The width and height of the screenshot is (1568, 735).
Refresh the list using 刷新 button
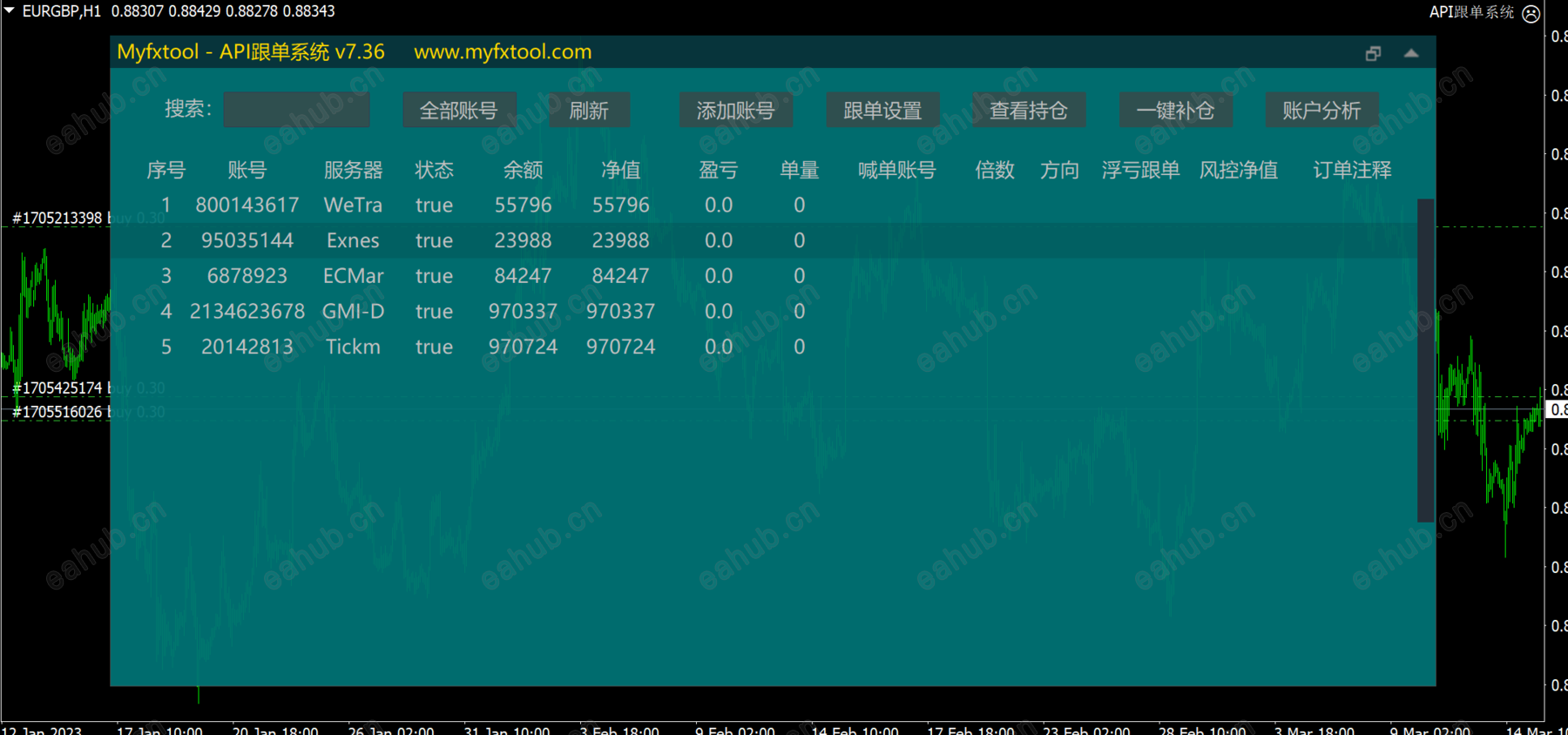(589, 110)
